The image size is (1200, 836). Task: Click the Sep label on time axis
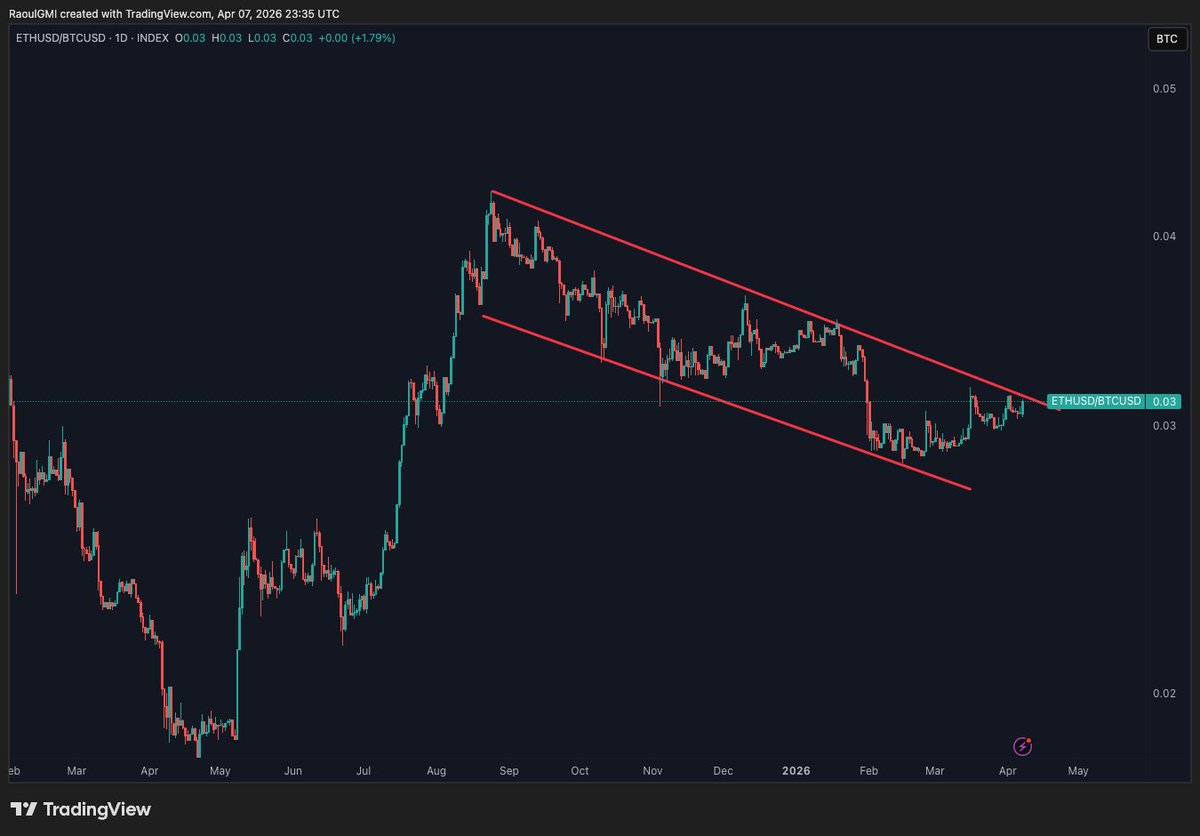click(509, 771)
